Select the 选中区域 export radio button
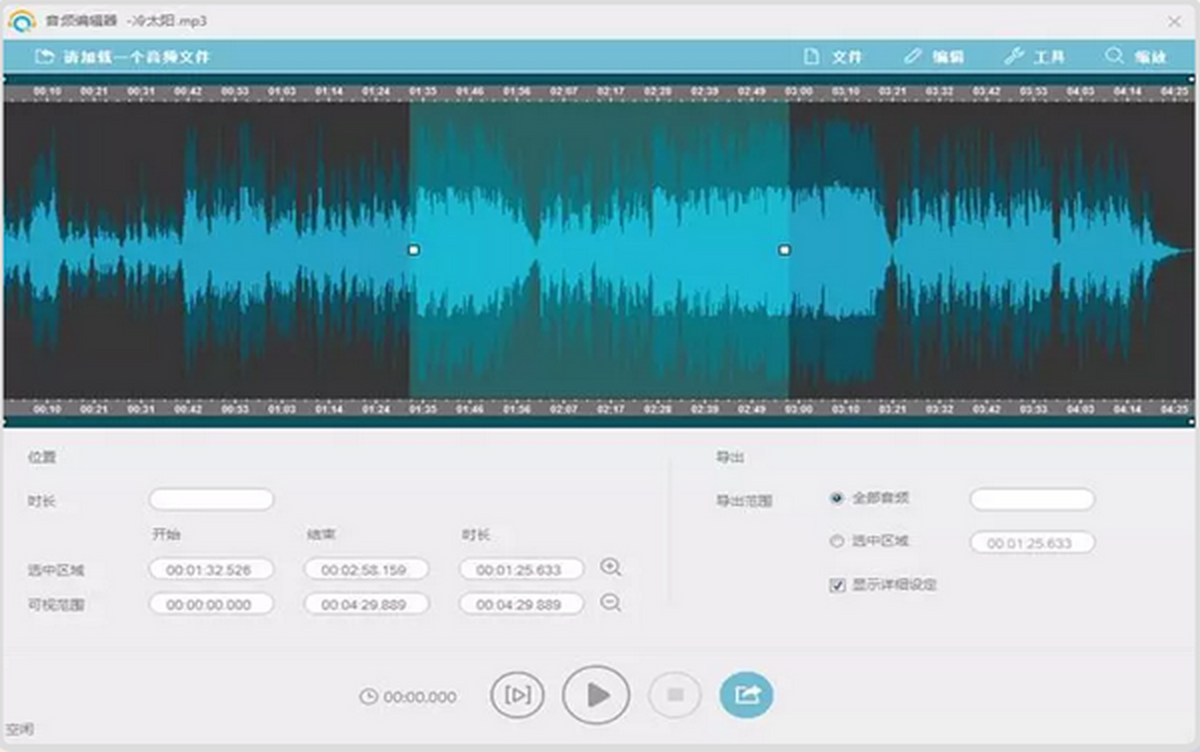Image resolution: width=1200 pixels, height=752 pixels. click(837, 541)
